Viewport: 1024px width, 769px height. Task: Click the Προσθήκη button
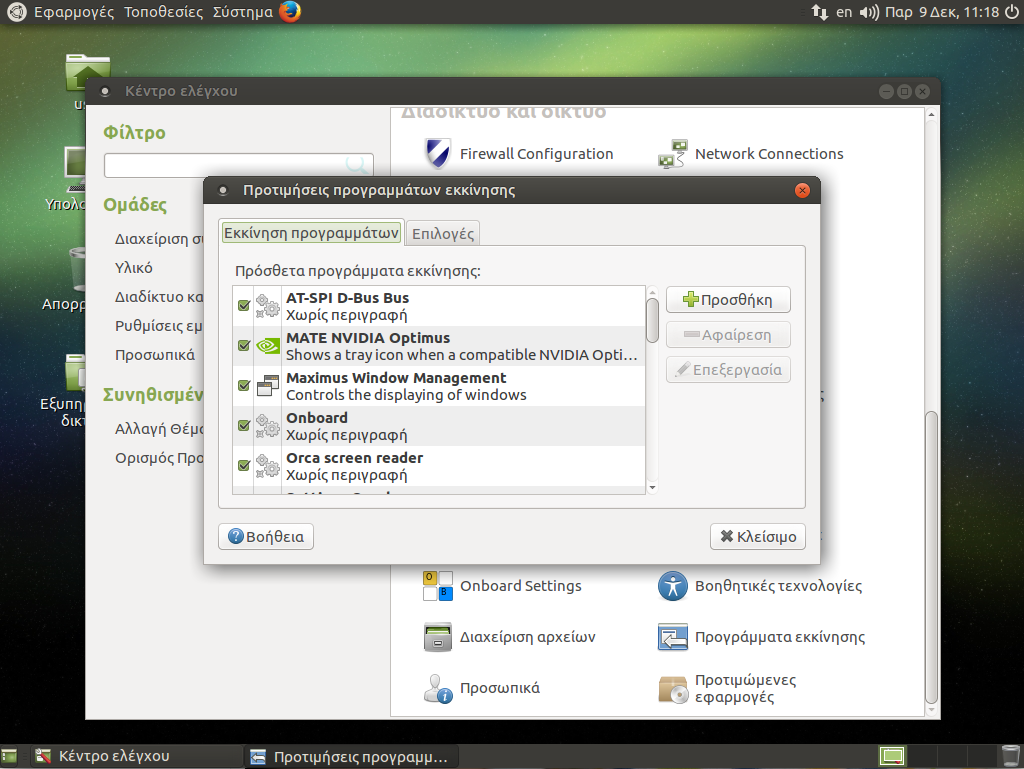click(x=727, y=300)
